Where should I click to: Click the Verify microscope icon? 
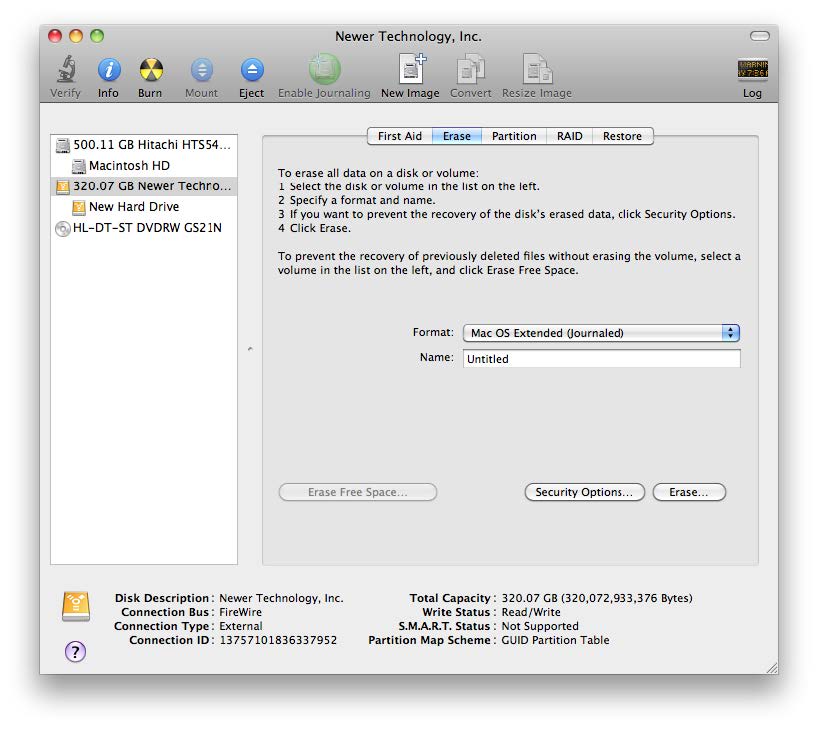point(65,71)
